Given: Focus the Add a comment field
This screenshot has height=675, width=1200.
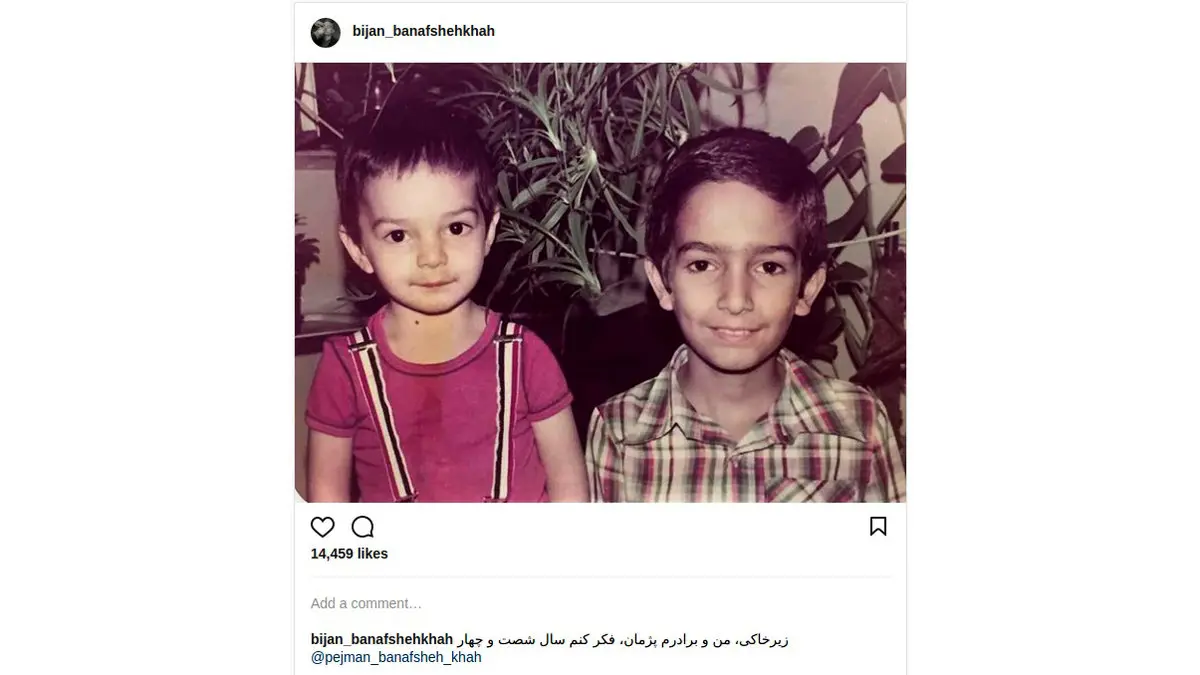Looking at the screenshot, I should pos(600,603).
